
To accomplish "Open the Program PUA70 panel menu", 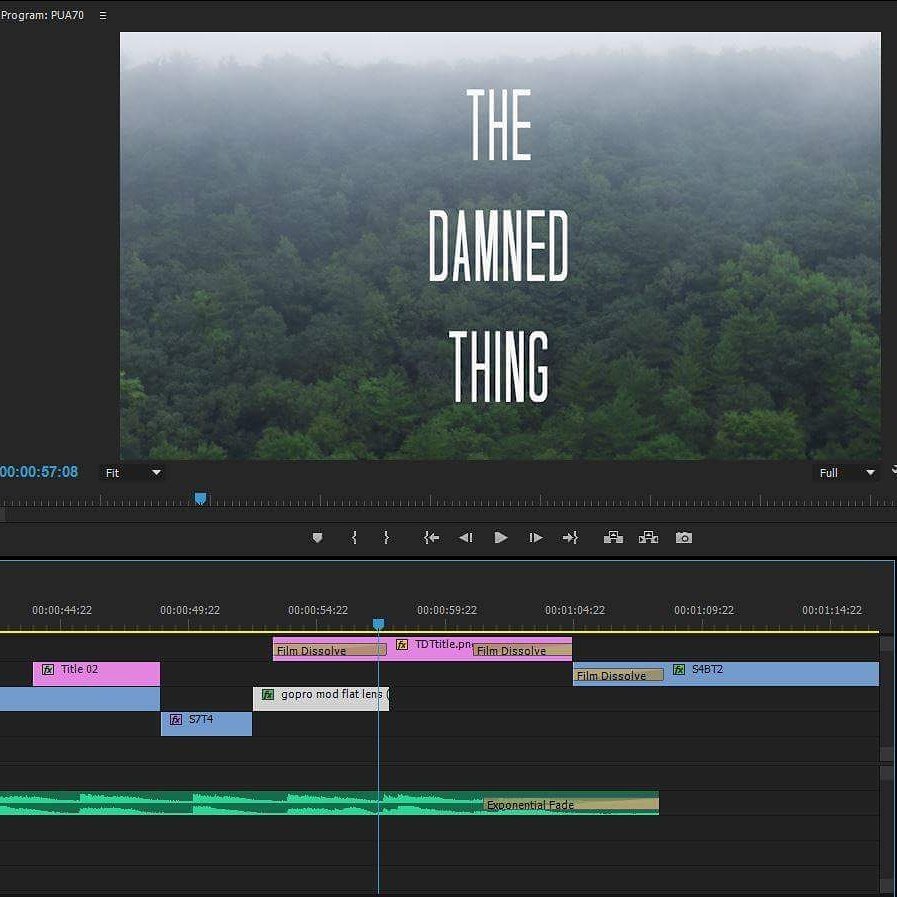I will click(x=103, y=15).
